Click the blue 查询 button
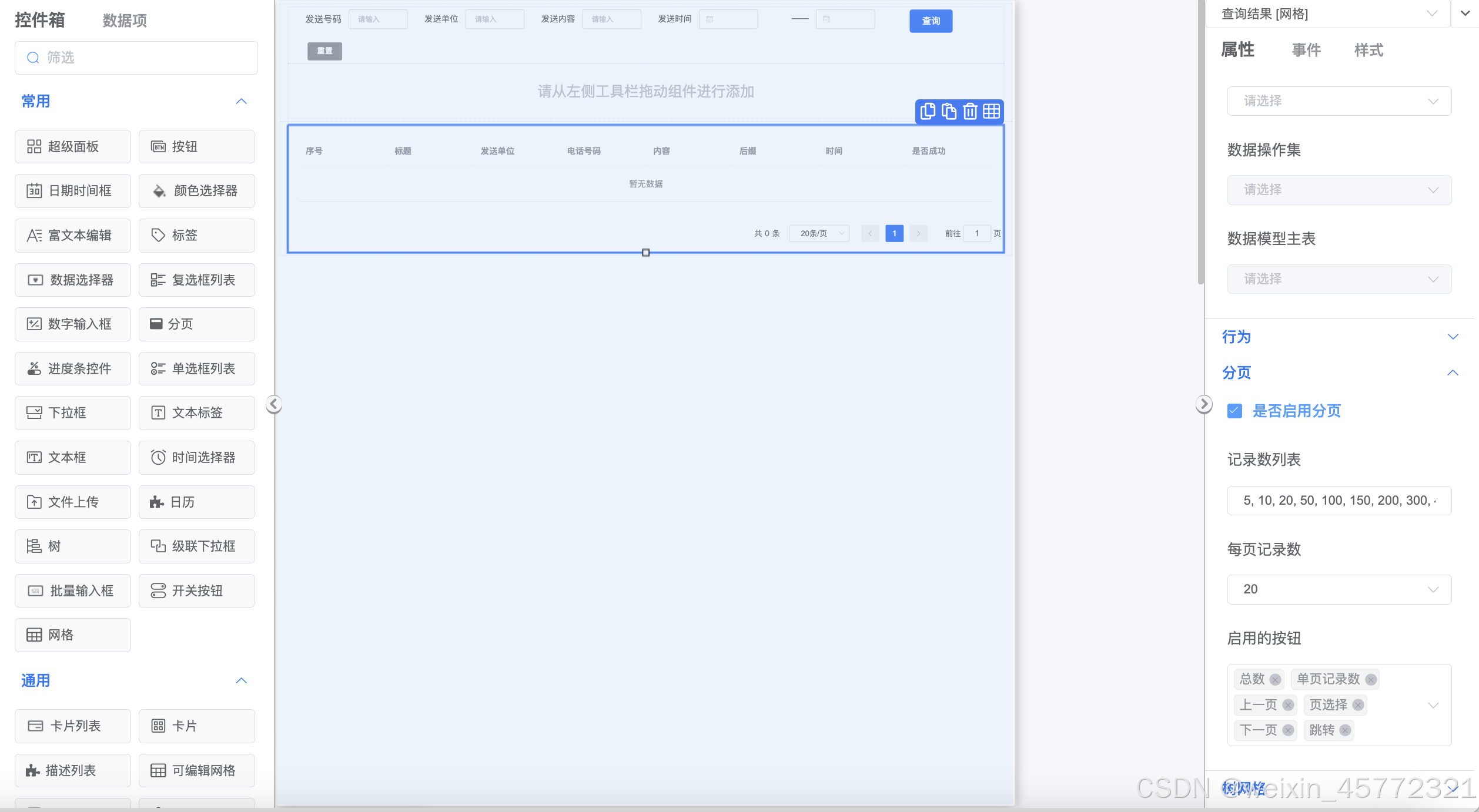 (931, 21)
